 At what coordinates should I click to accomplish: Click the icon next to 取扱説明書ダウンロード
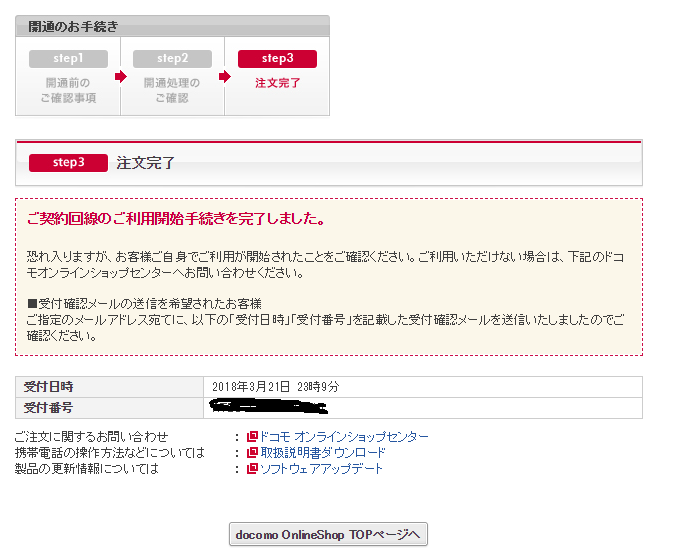(x=252, y=453)
